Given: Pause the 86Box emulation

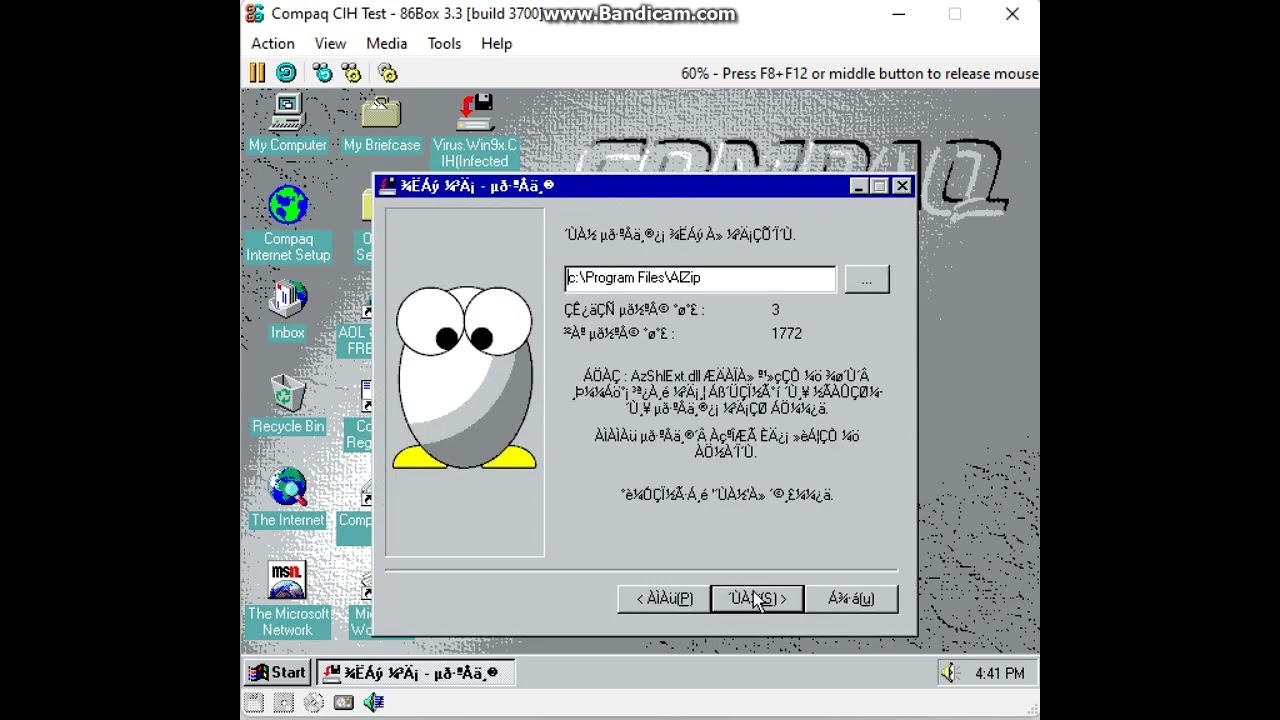Looking at the screenshot, I should tap(257, 73).
